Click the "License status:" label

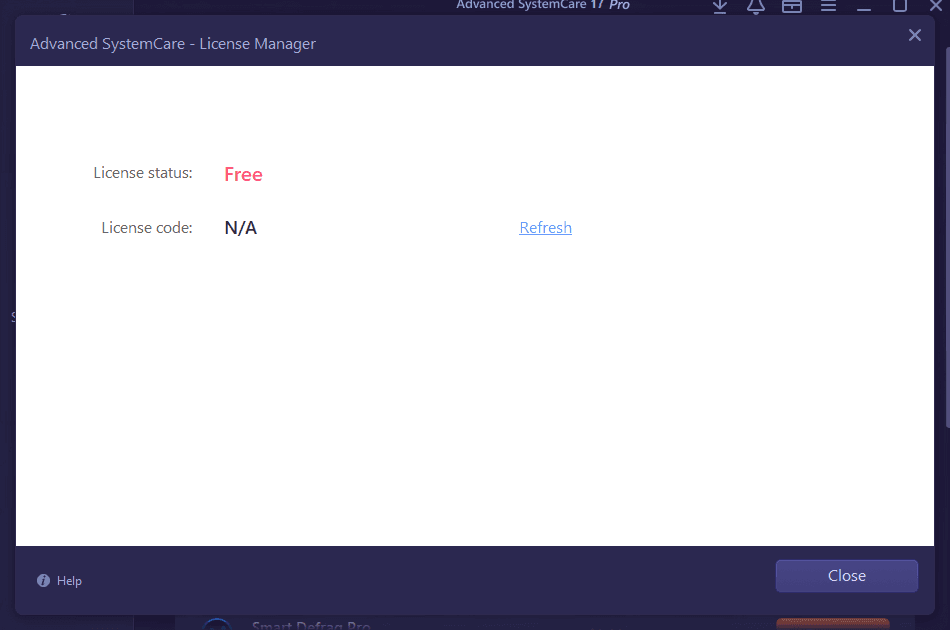pos(142,173)
